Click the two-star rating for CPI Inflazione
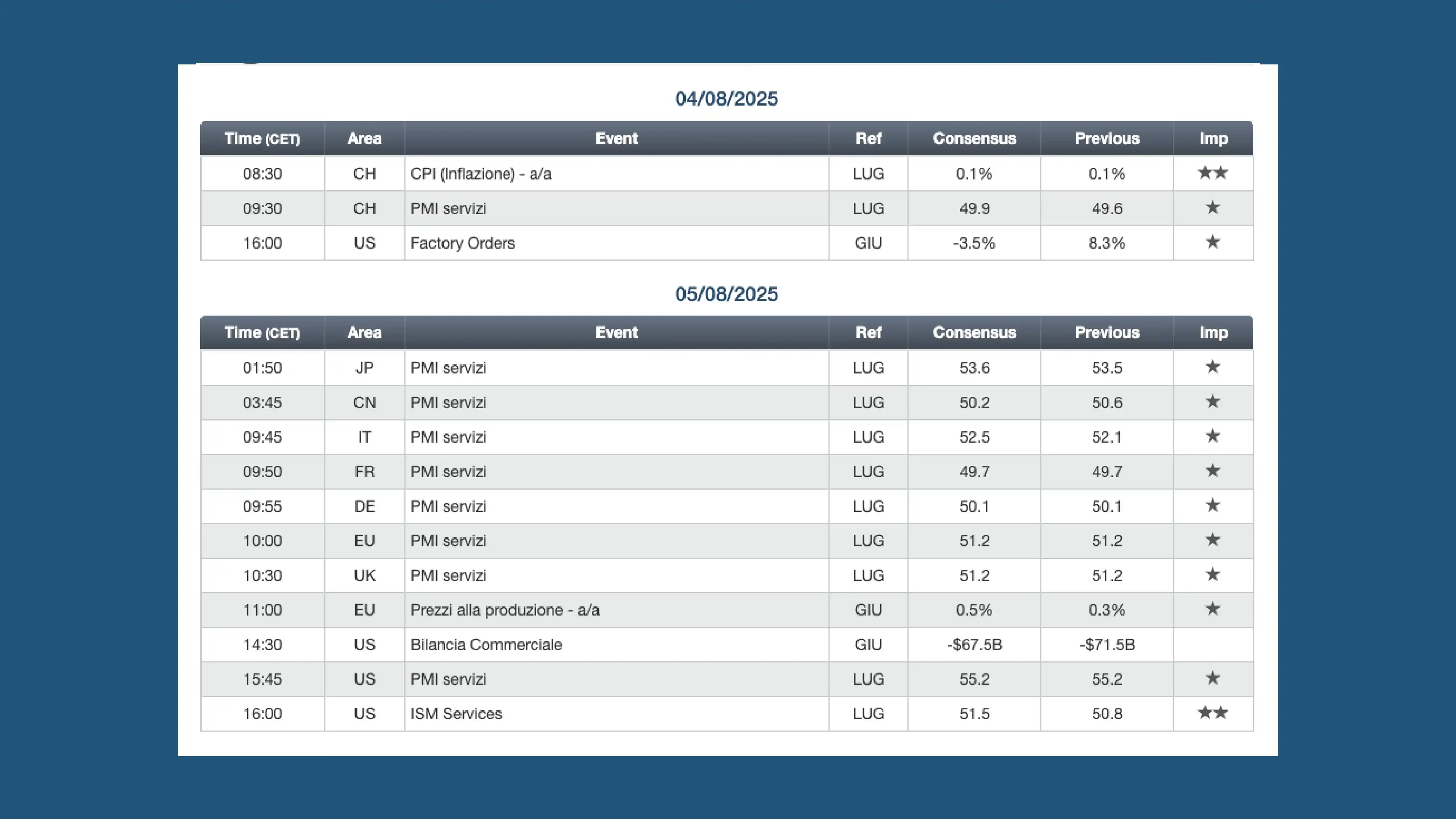 pos(1212,173)
